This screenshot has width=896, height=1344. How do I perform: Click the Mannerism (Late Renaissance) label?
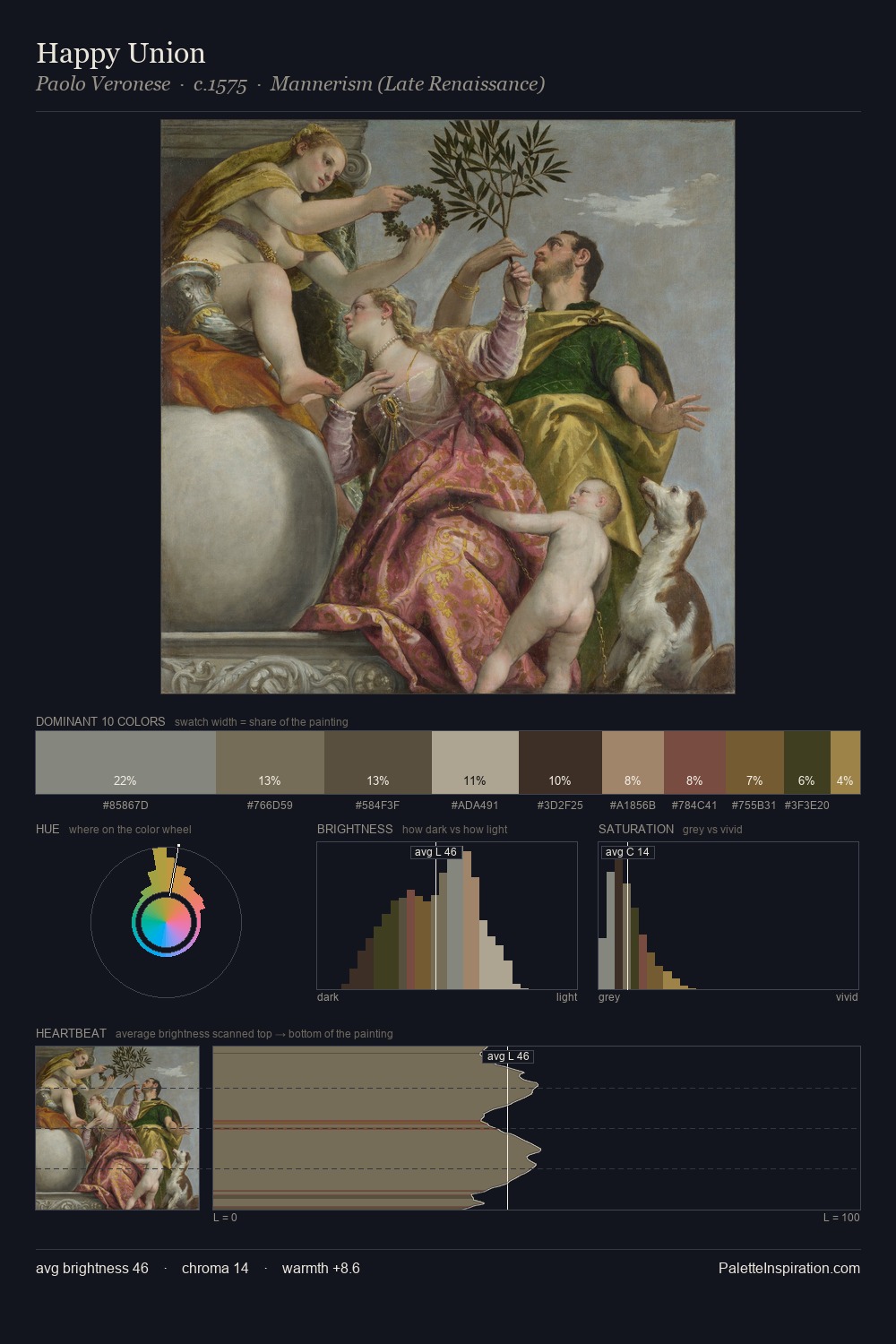tap(408, 83)
